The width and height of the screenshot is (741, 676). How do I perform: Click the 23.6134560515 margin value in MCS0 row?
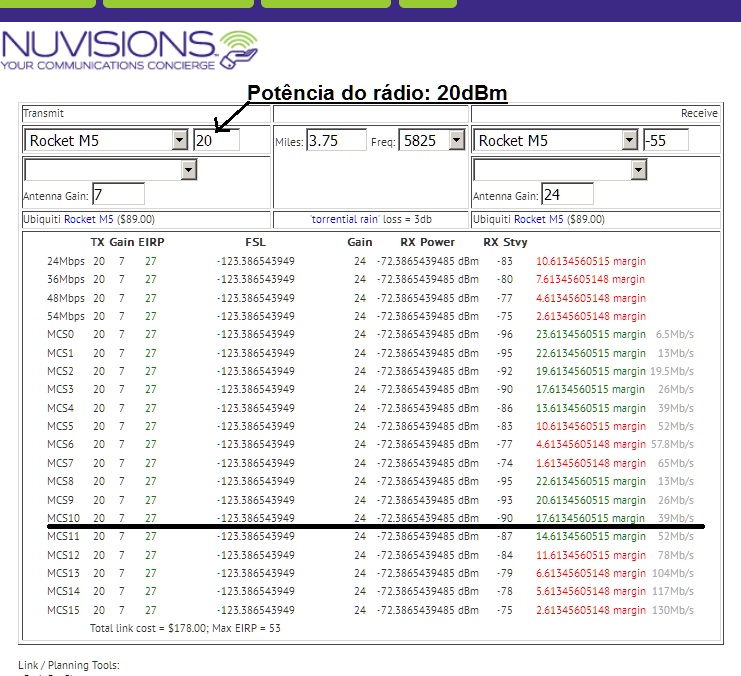[x=591, y=334]
